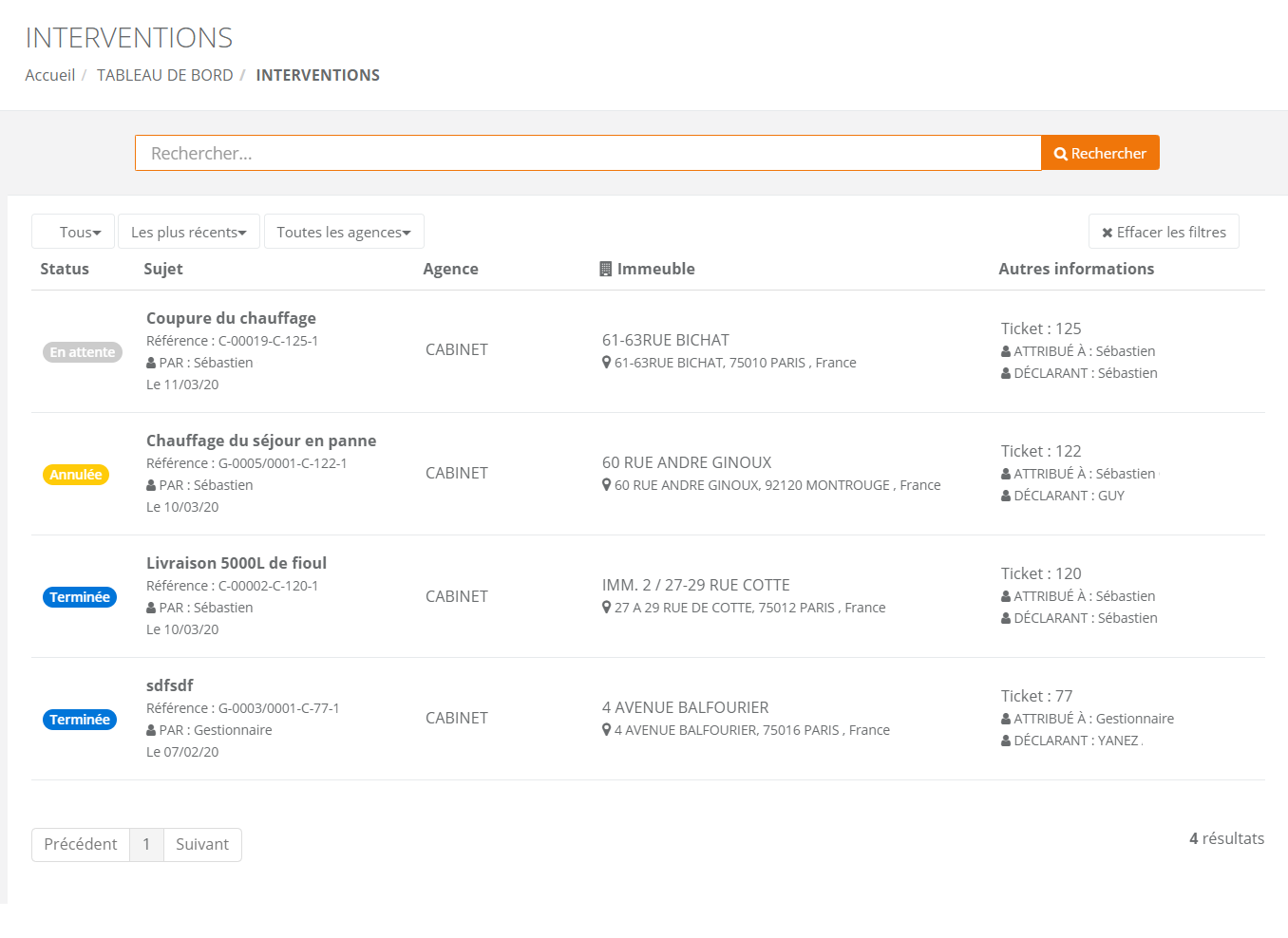
Task: Click user icon beside ATTRIBUÉ À : Gestionnaire
Action: tap(1006, 719)
